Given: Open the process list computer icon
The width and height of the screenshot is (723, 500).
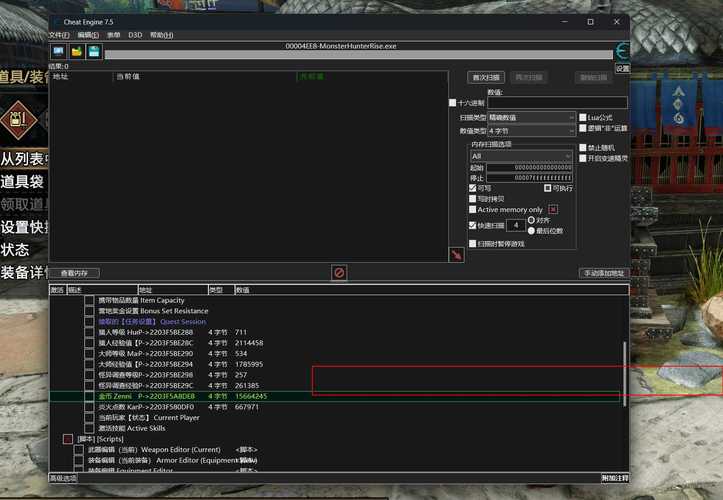Looking at the screenshot, I should coord(59,51).
